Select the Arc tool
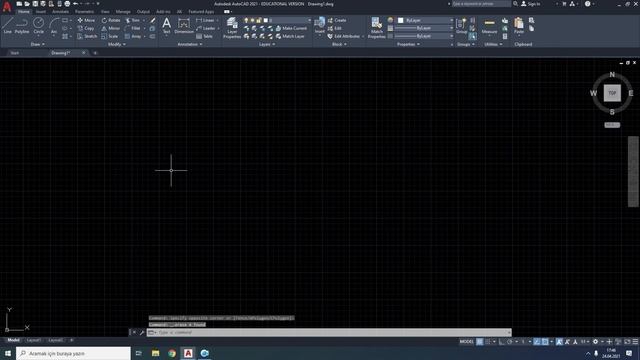This screenshot has width=640, height=360. (54, 26)
